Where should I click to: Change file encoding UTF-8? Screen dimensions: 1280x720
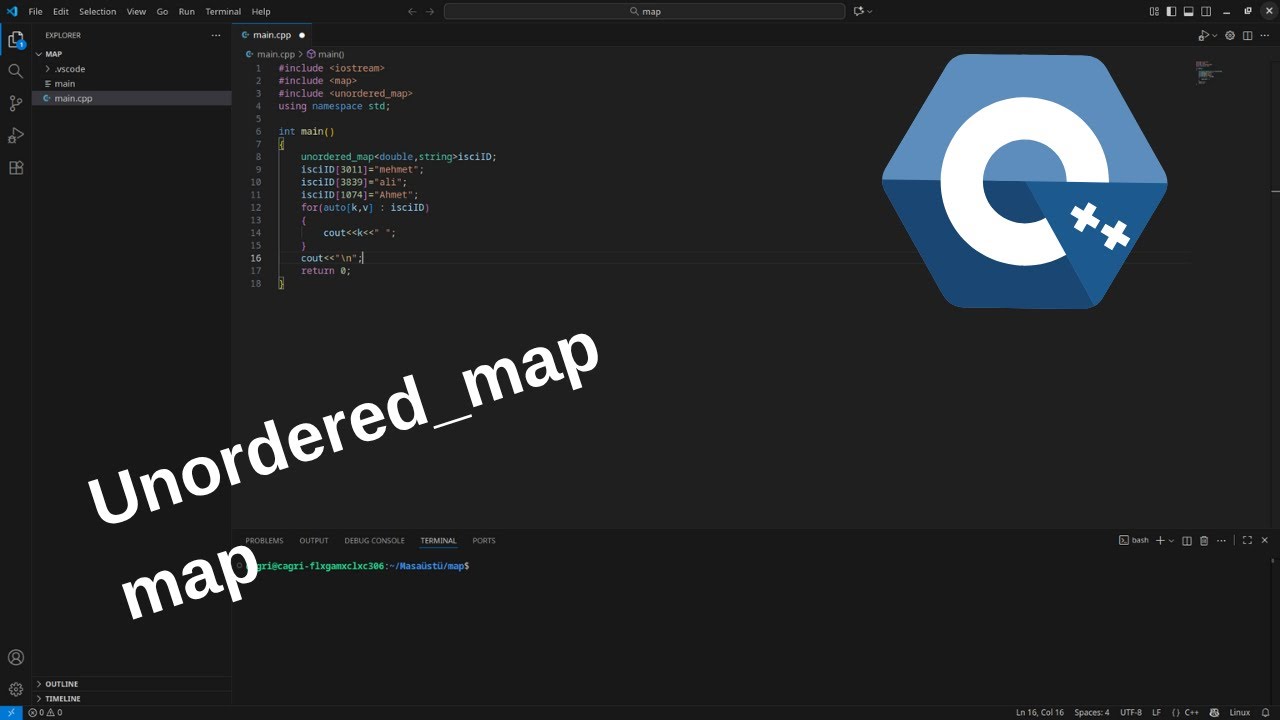click(1131, 712)
